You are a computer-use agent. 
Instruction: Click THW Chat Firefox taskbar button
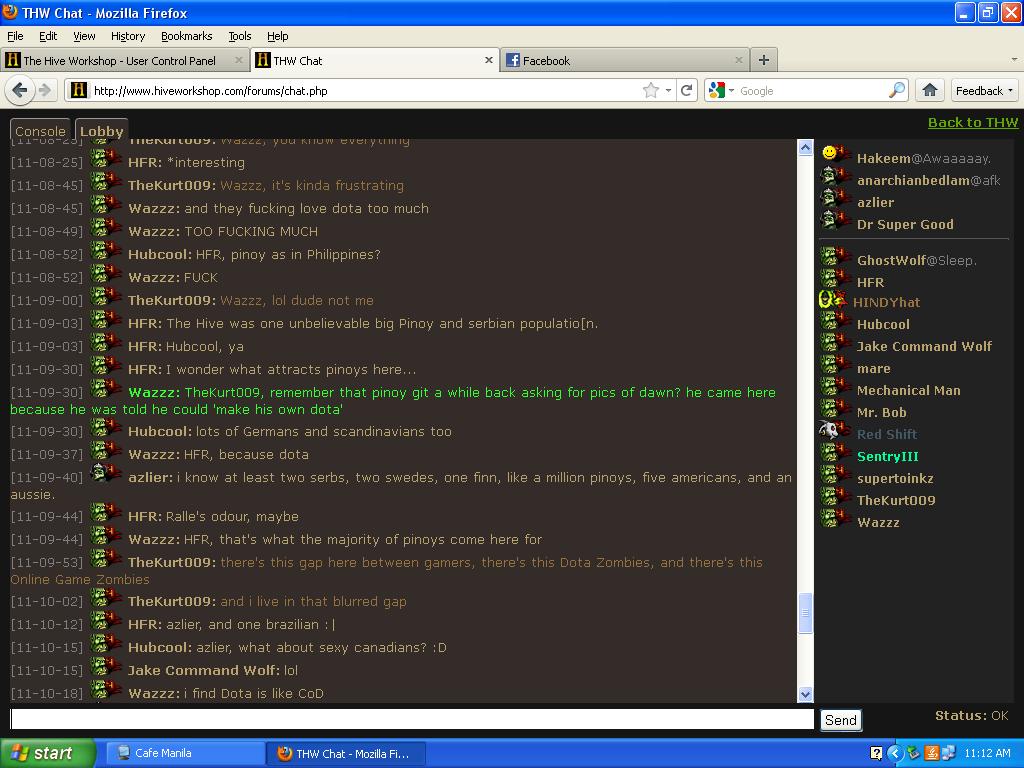click(346, 753)
